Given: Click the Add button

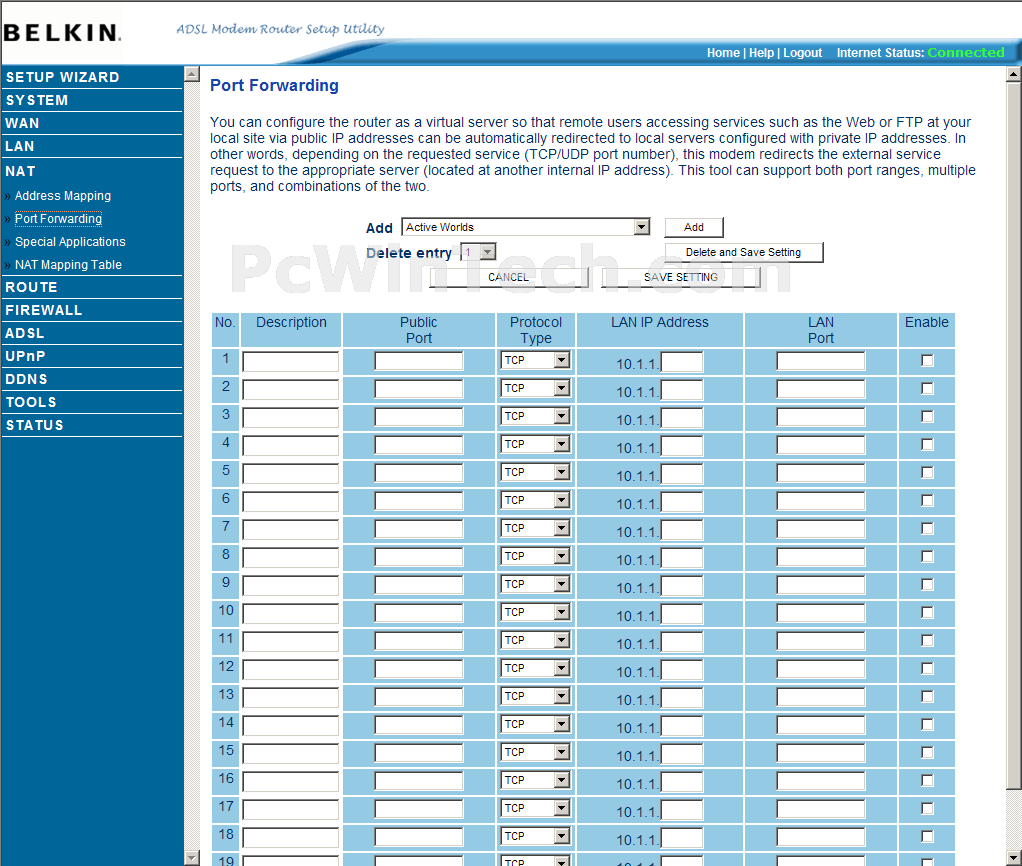Looking at the screenshot, I should tap(694, 227).
